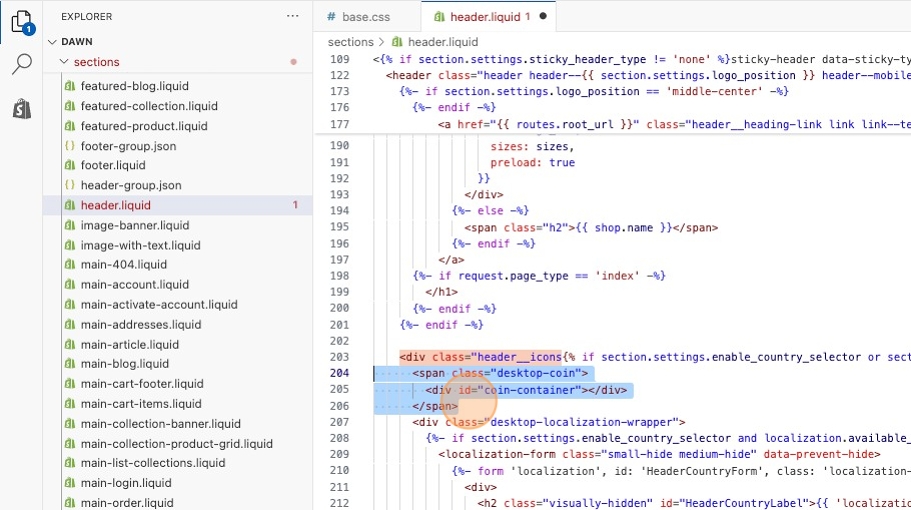This screenshot has width=911, height=510.
Task: Open the Search view icon
Action: point(21,65)
